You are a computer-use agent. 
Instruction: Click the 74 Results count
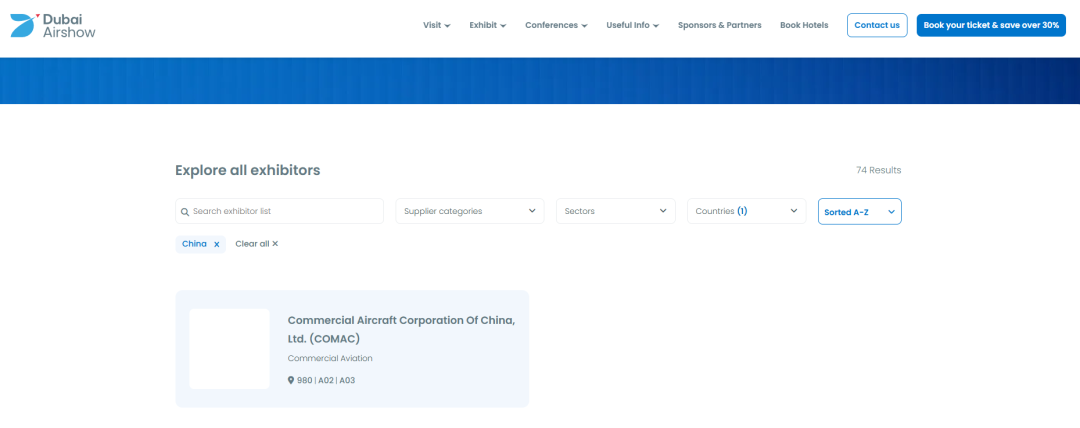pyautogui.click(x=878, y=170)
